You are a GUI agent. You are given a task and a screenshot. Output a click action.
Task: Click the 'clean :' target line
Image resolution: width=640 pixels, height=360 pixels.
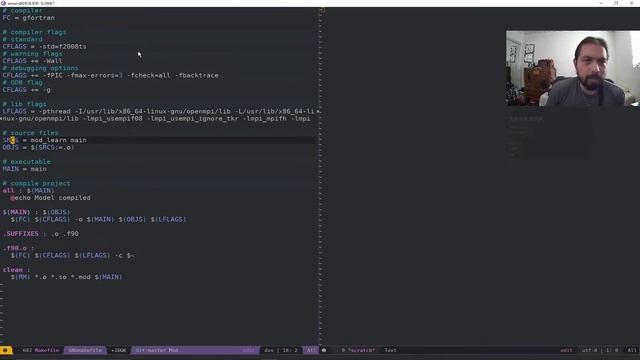[16, 270]
